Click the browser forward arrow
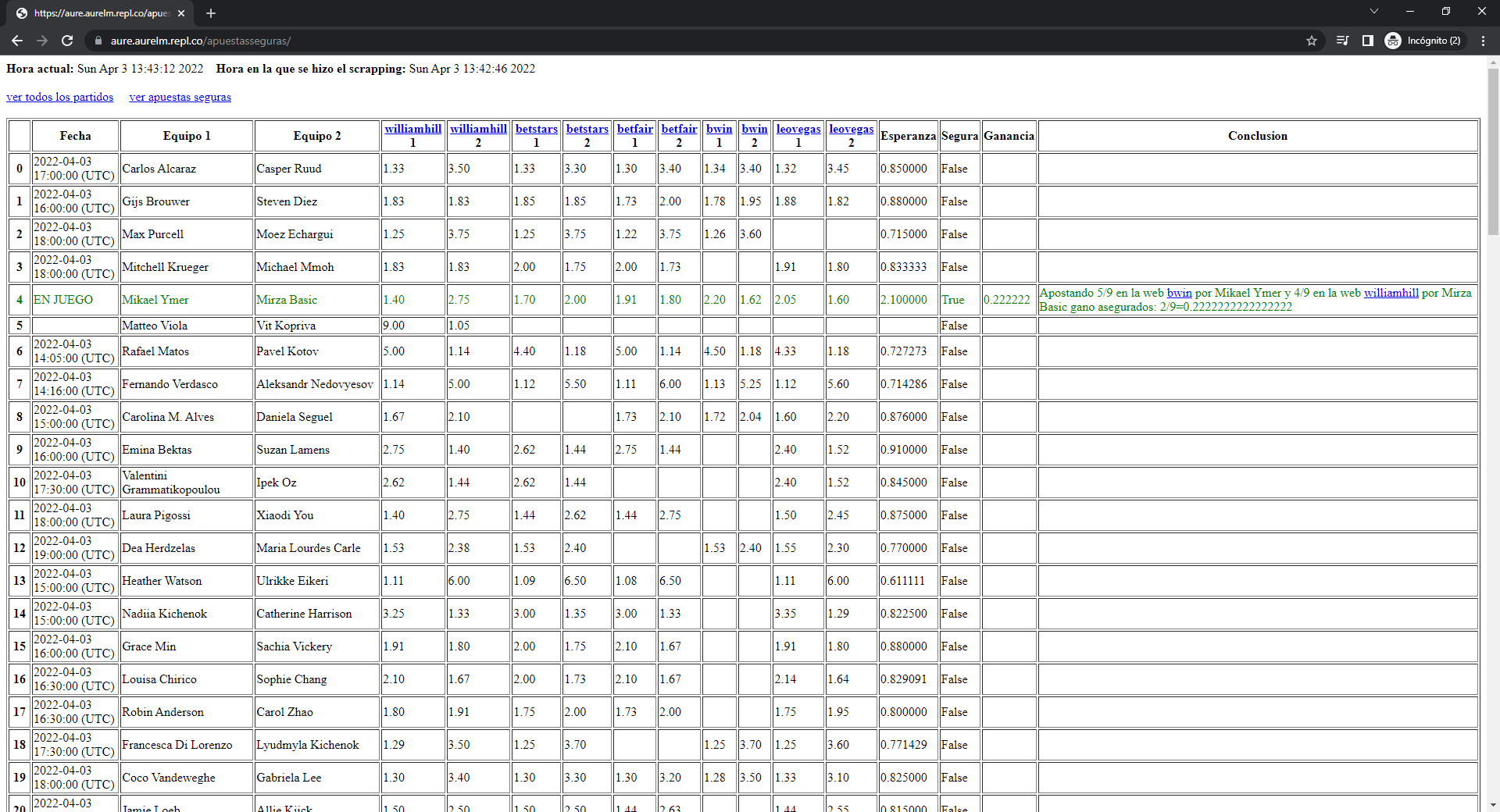The width and height of the screenshot is (1500, 812). [x=42, y=41]
